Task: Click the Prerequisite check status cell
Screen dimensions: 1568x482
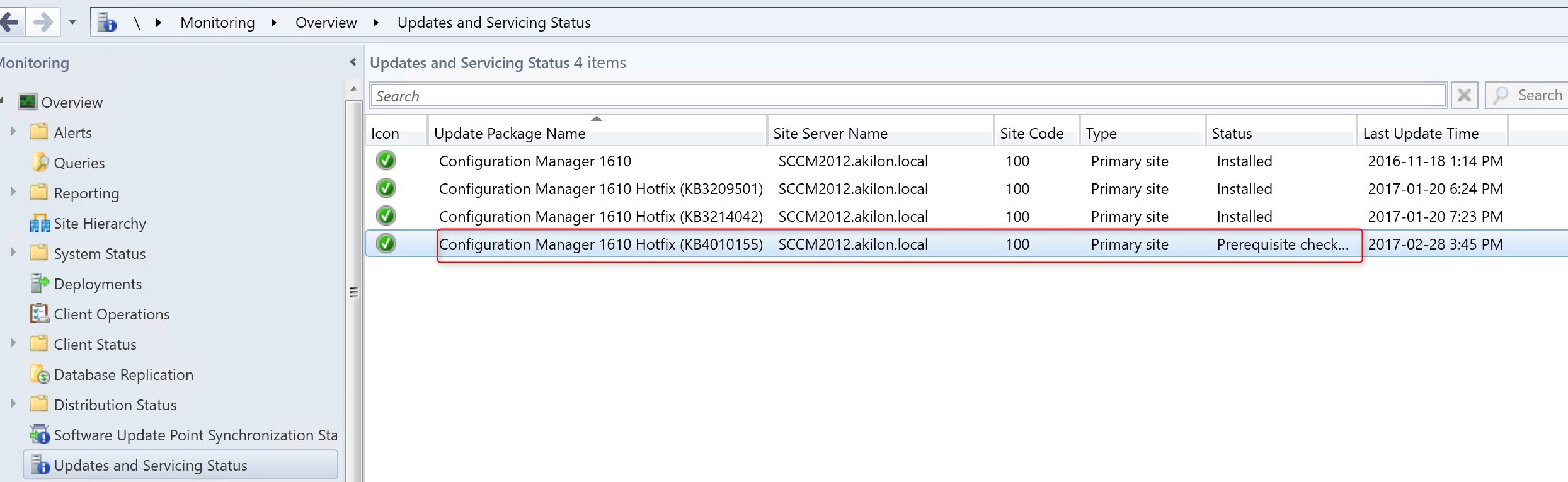Action: point(1283,244)
